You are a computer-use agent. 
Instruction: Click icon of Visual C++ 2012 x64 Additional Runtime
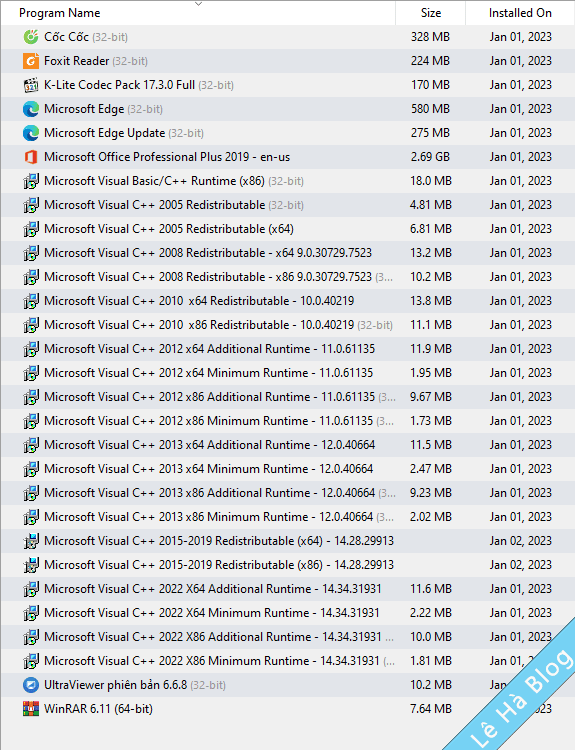click(x=31, y=349)
